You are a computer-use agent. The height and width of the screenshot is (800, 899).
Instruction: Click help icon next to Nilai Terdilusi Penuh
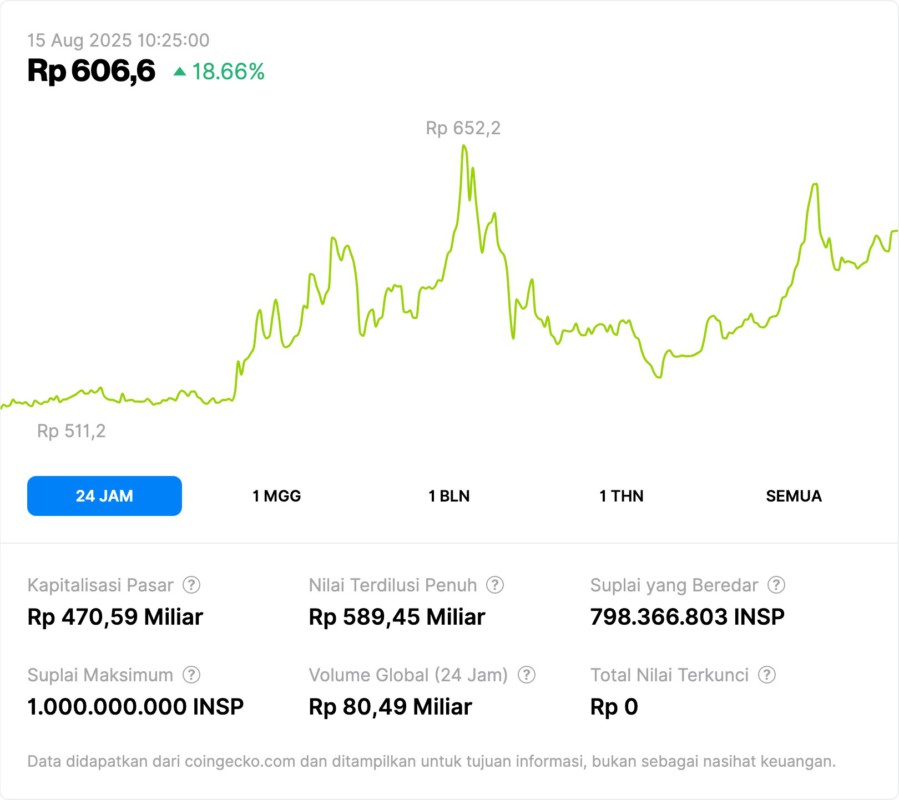click(x=495, y=585)
